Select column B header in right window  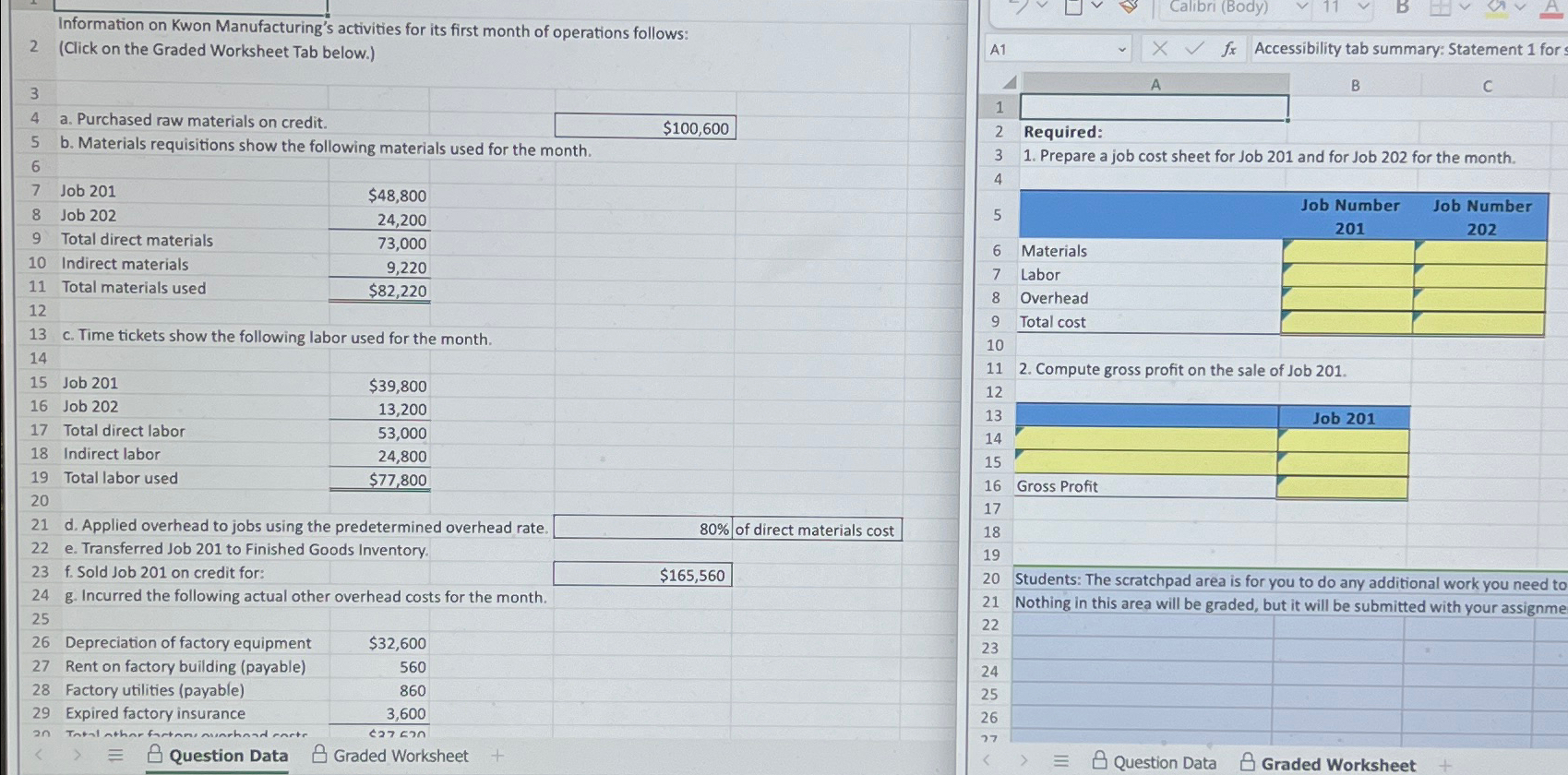pyautogui.click(x=1355, y=85)
